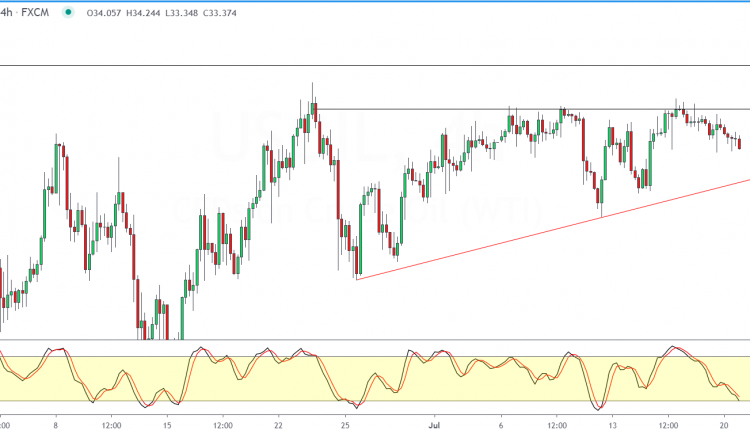
Task: Select the short horizontal resistance line
Action: (533, 110)
